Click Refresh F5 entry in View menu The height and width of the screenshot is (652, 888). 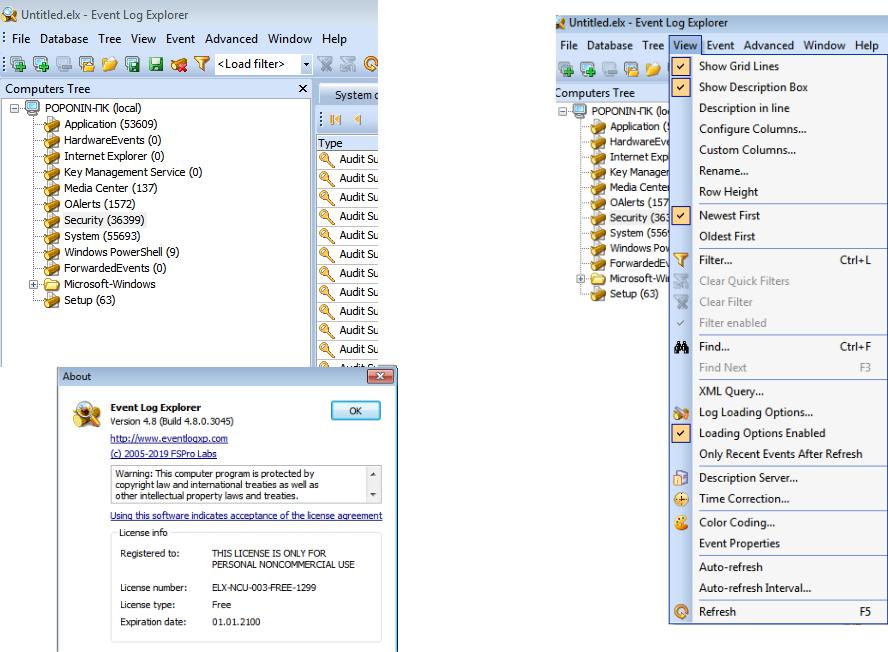click(x=779, y=612)
